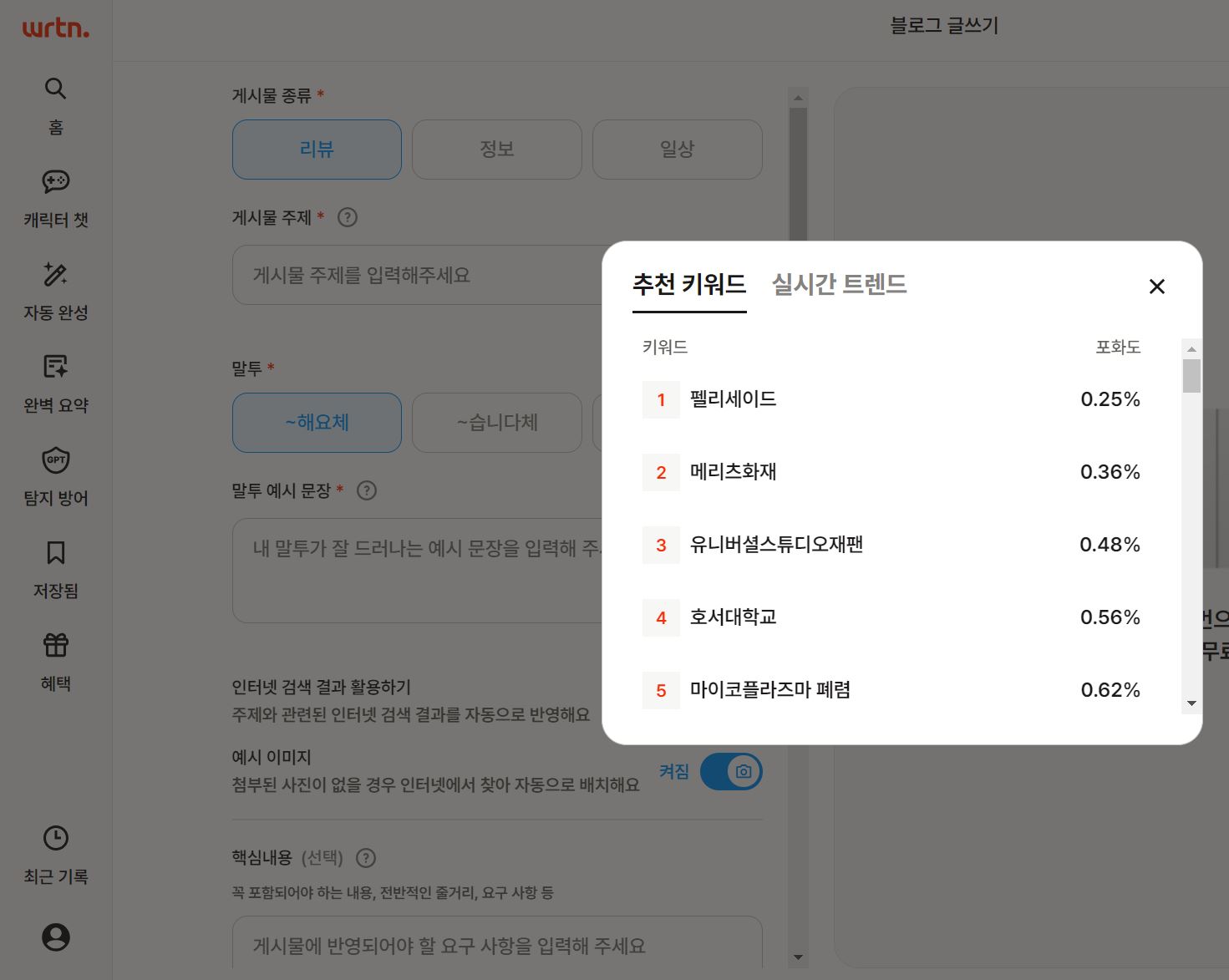Open the wrtn logo home link

click(x=55, y=28)
